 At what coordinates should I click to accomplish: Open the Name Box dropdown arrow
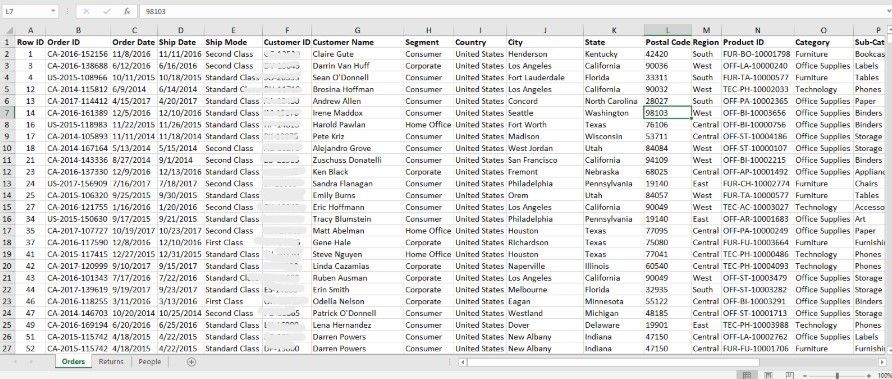coord(53,11)
